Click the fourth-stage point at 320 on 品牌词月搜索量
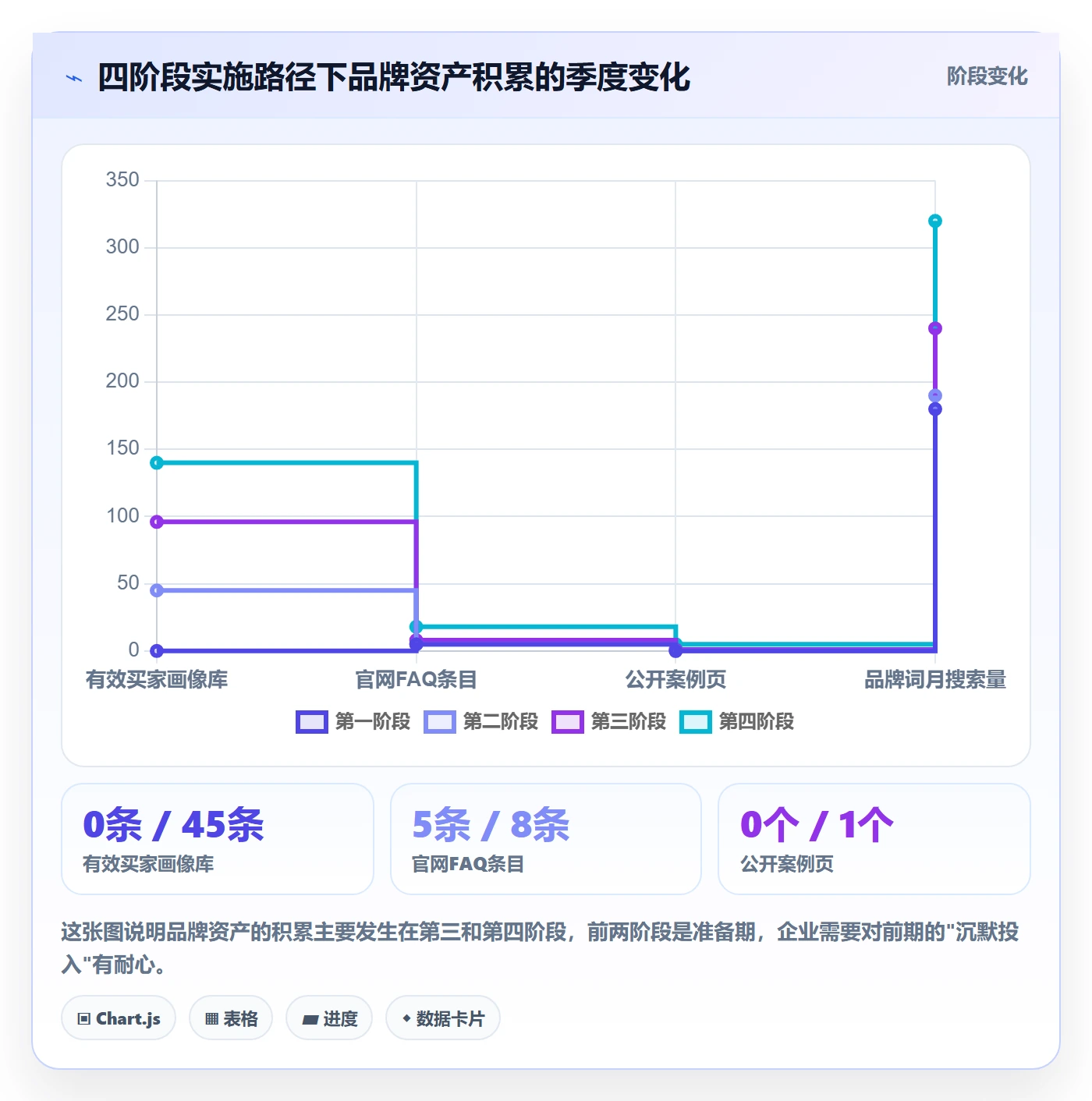 (x=935, y=221)
